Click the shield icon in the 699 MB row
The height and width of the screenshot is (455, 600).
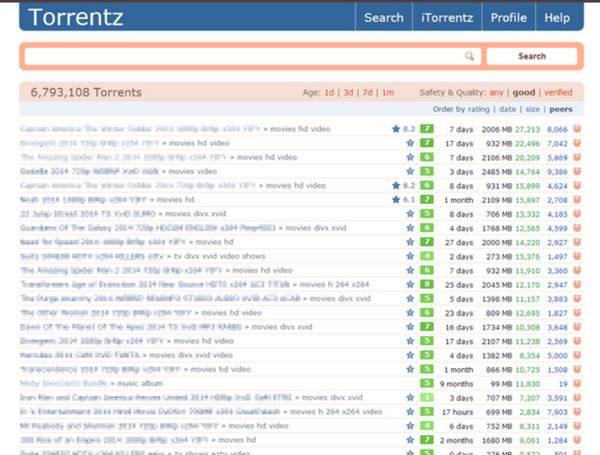(x=577, y=412)
